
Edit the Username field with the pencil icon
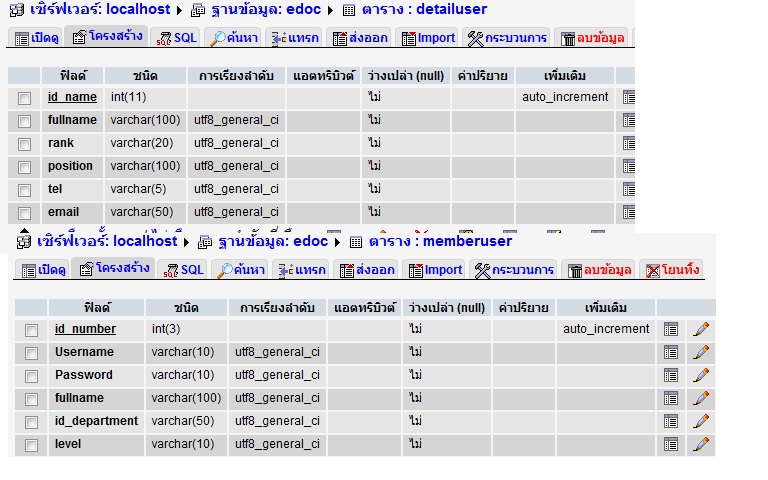pyautogui.click(x=701, y=352)
